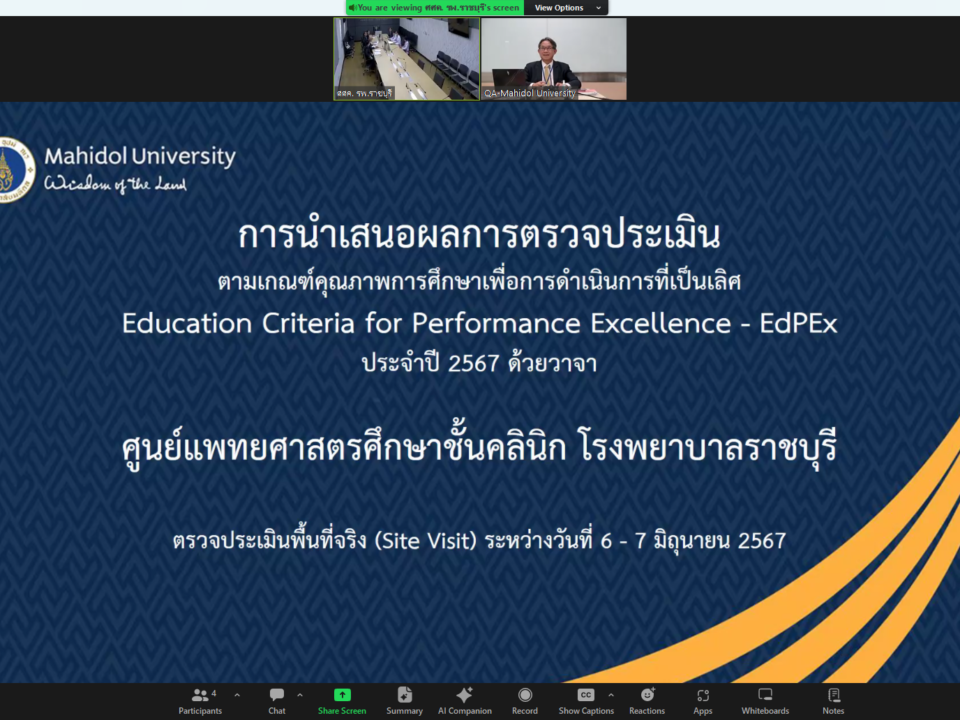Open the Participants panel
This screenshot has width=960, height=720.
click(x=200, y=700)
